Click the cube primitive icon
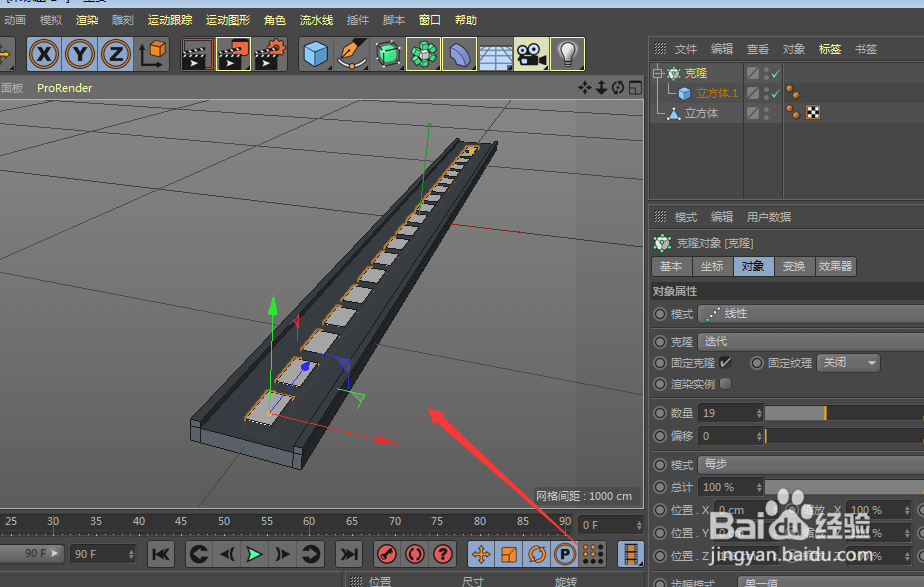This screenshot has width=924, height=587. (316, 54)
